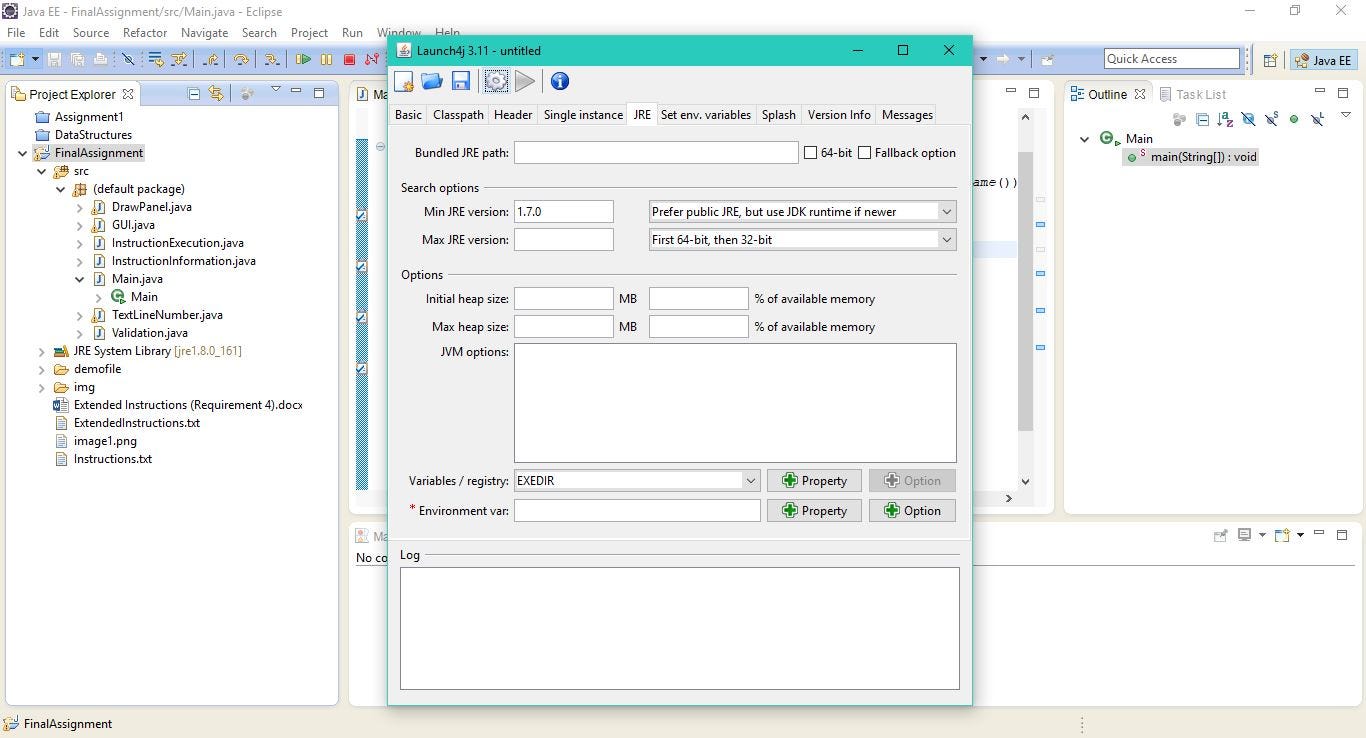Create a new Launch4j configuration
Screen dimensions: 1366x738
coord(404,81)
